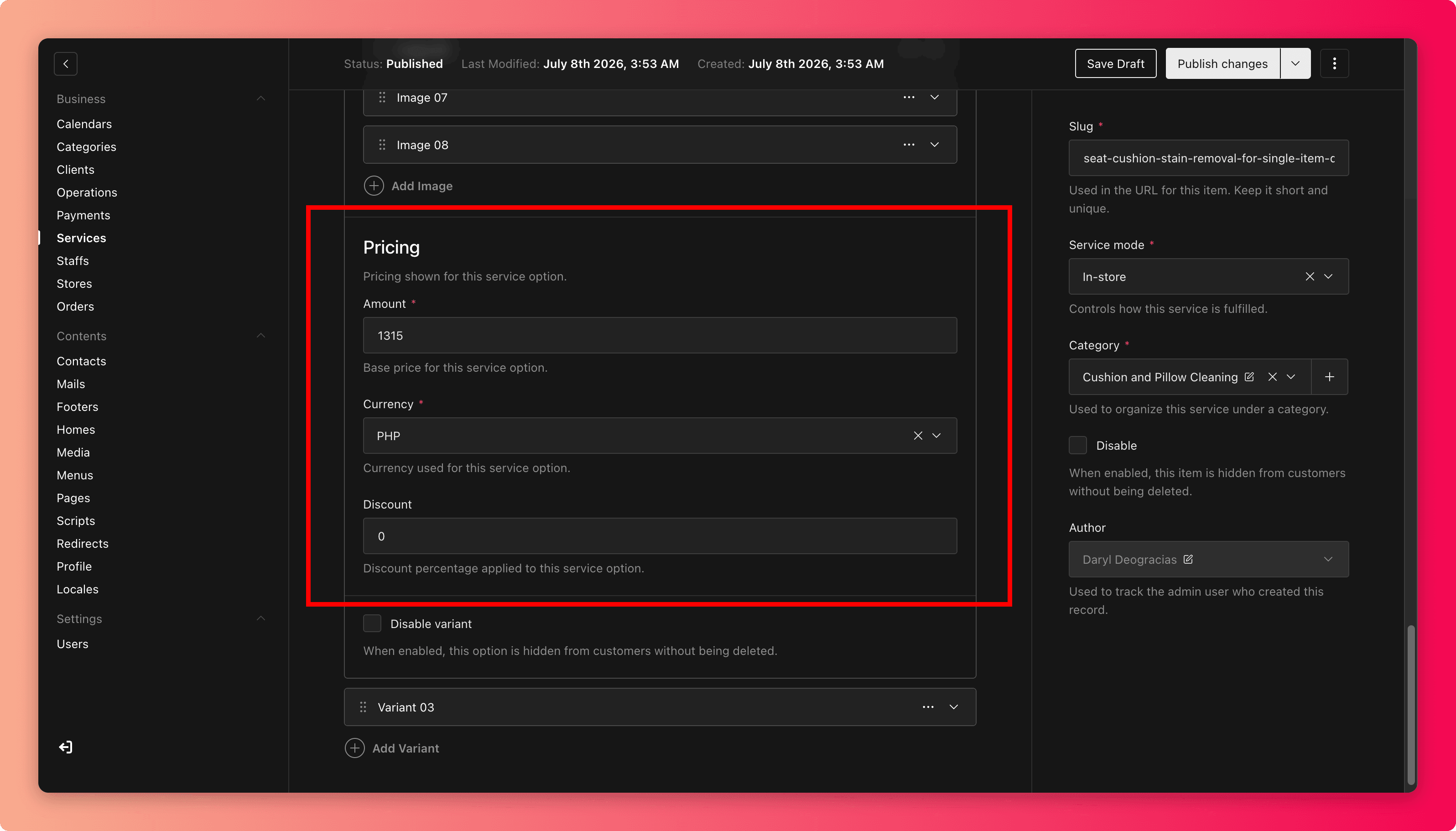The width and height of the screenshot is (1456, 831).
Task: Open Payments in the sidebar
Action: [x=83, y=215]
